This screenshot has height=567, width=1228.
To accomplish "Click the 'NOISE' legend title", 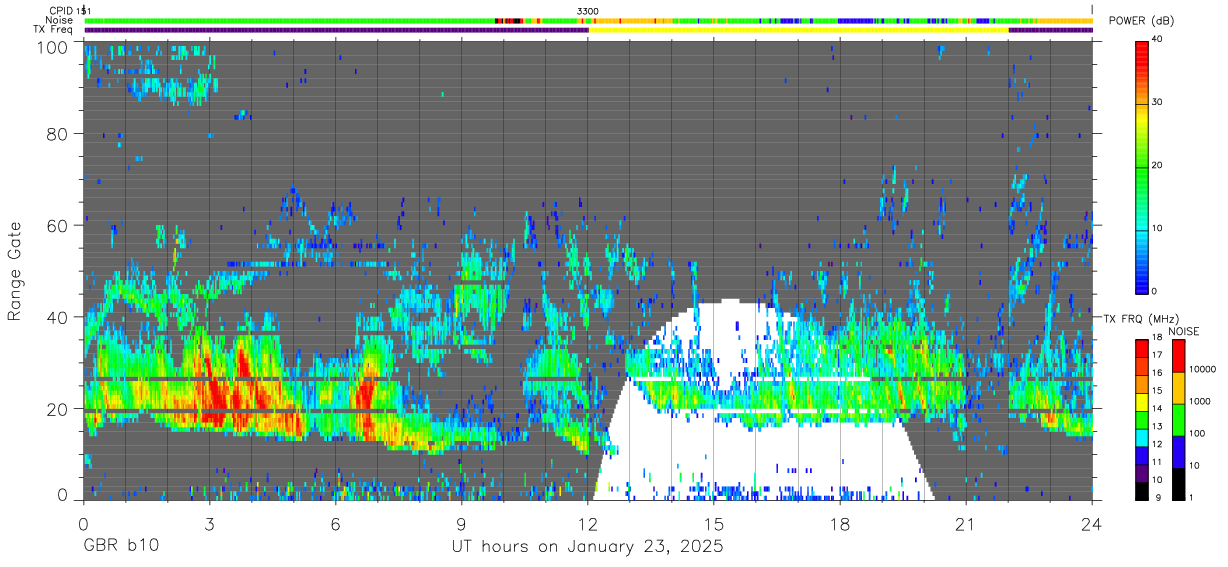I will tap(1183, 330).
